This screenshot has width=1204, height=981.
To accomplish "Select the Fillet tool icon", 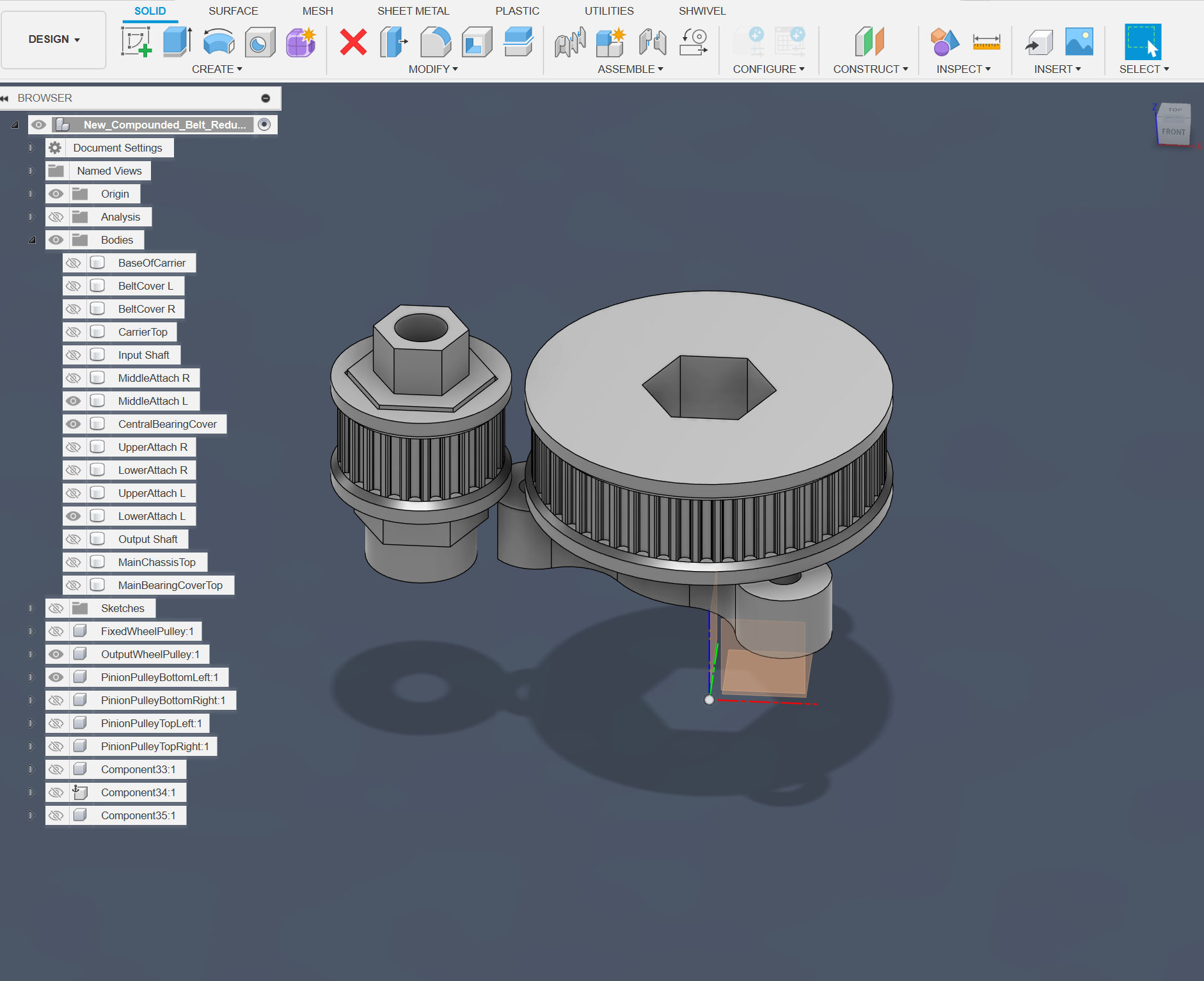I will (435, 42).
